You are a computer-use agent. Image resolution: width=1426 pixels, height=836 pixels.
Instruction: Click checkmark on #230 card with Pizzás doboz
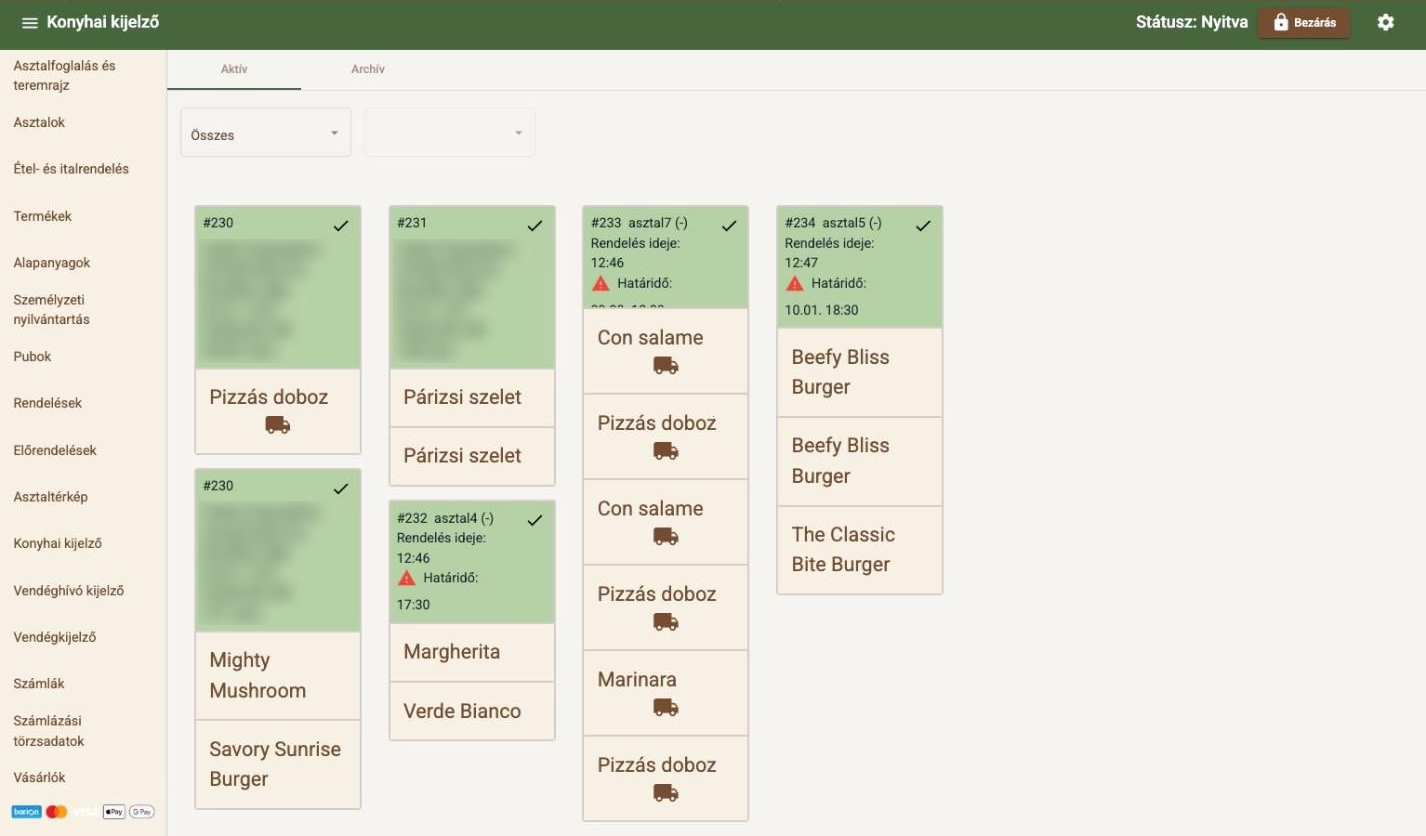tap(341, 226)
